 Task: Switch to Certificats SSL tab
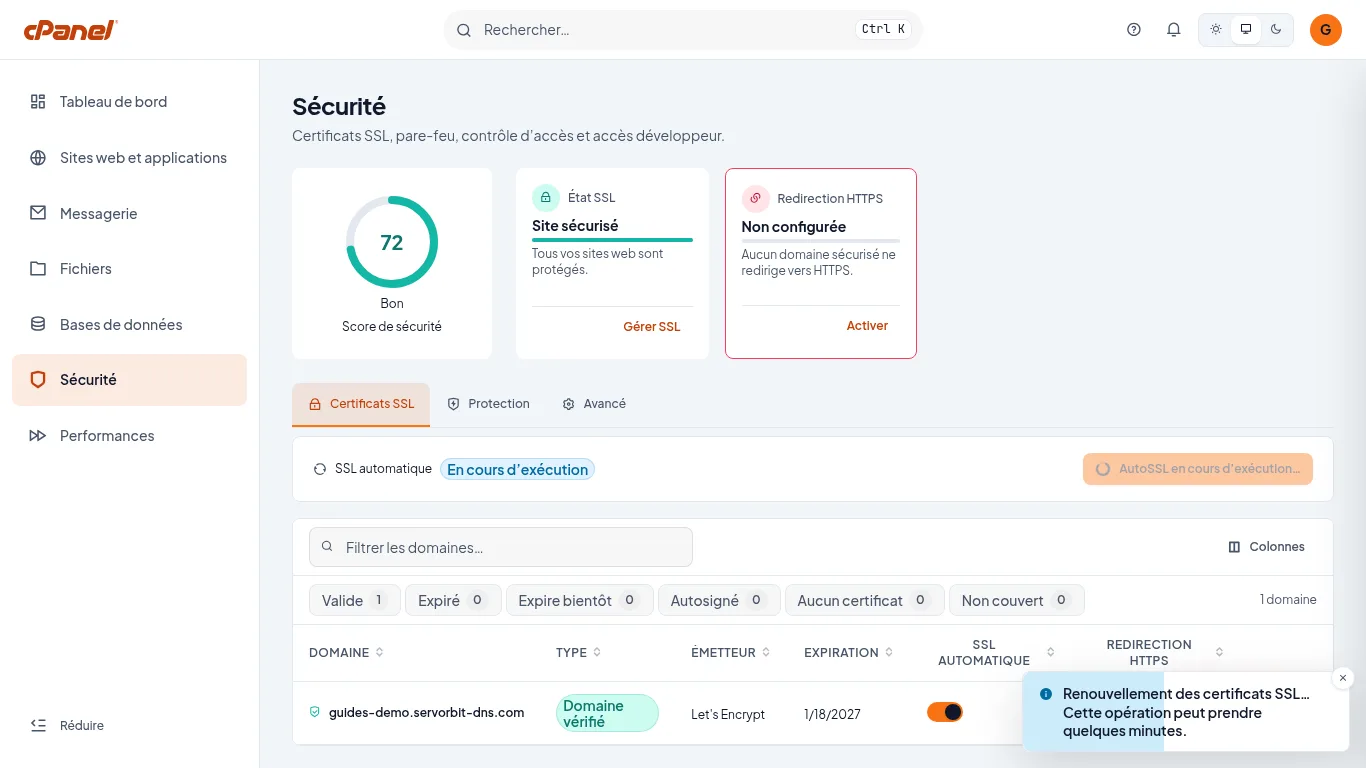click(361, 404)
